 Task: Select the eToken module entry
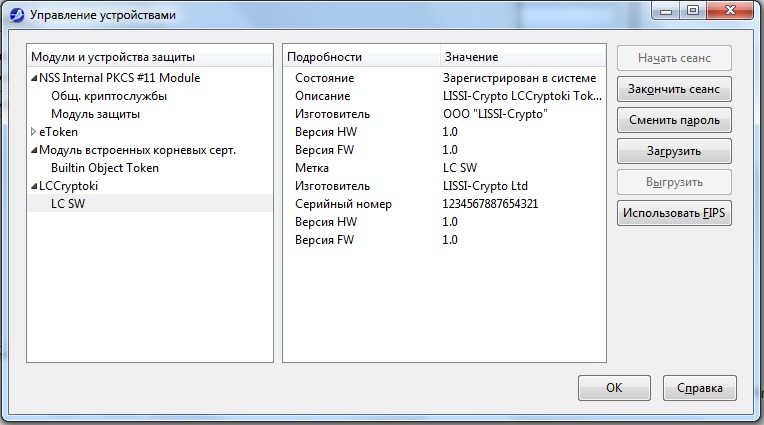point(58,132)
